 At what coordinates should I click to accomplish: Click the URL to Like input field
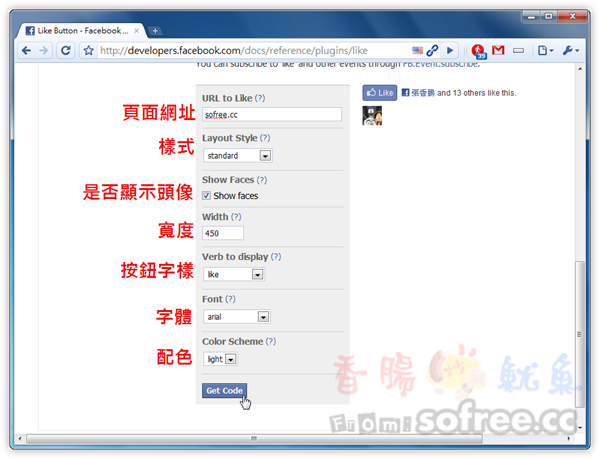click(x=272, y=114)
